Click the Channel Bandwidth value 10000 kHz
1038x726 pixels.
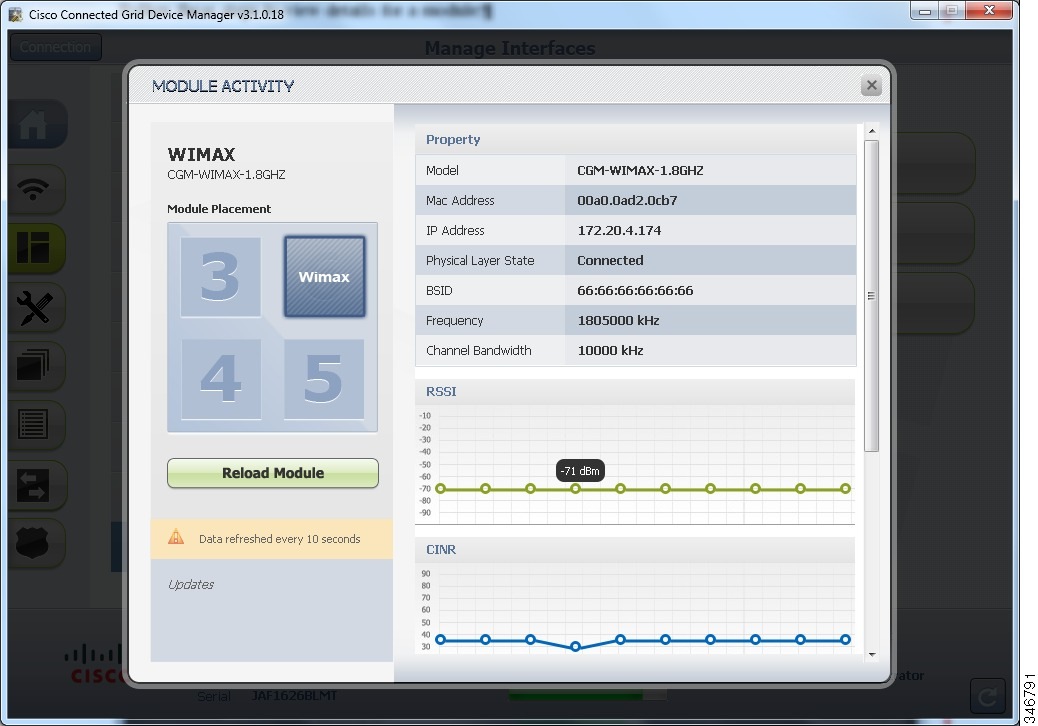[610, 351]
